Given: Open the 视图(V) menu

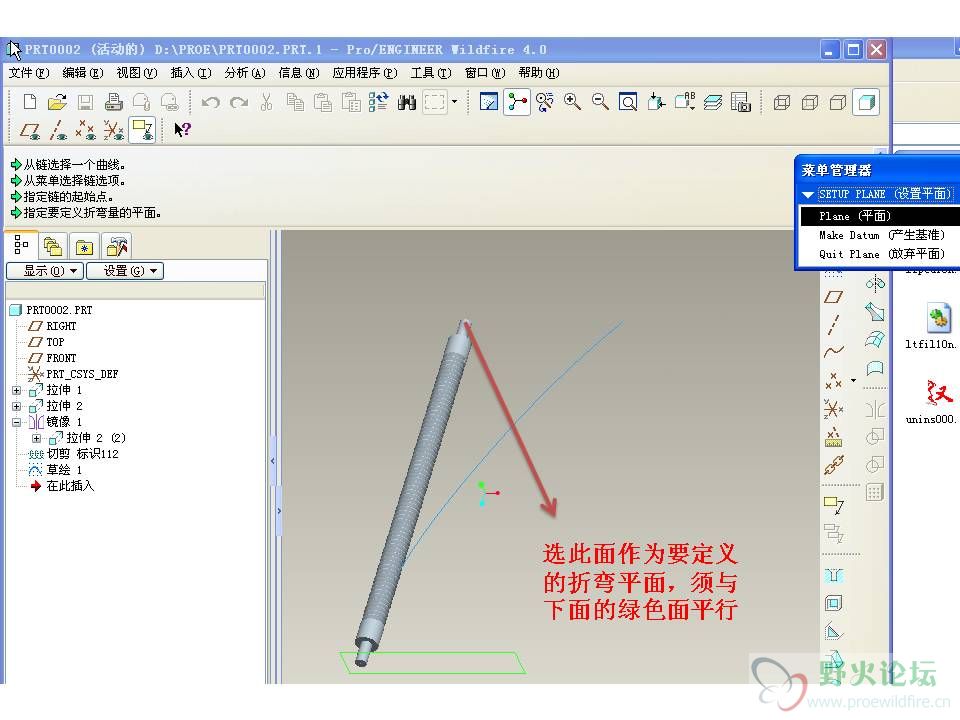Looking at the screenshot, I should coord(137,73).
